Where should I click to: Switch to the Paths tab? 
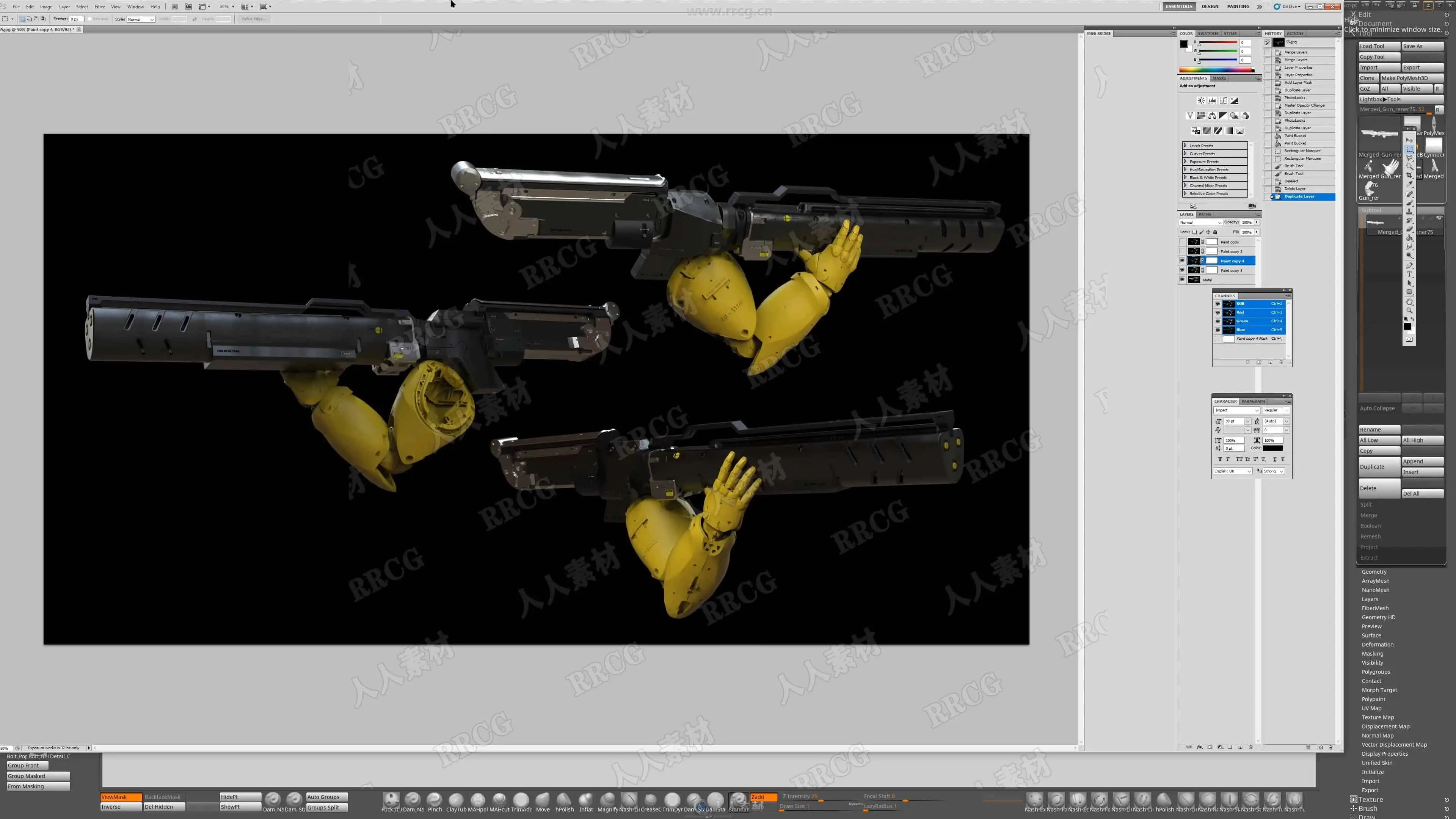1205,214
